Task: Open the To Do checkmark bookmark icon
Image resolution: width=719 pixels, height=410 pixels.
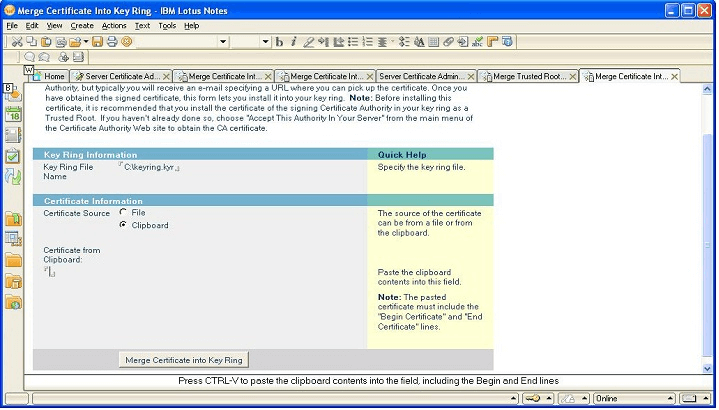Action: 13,155
